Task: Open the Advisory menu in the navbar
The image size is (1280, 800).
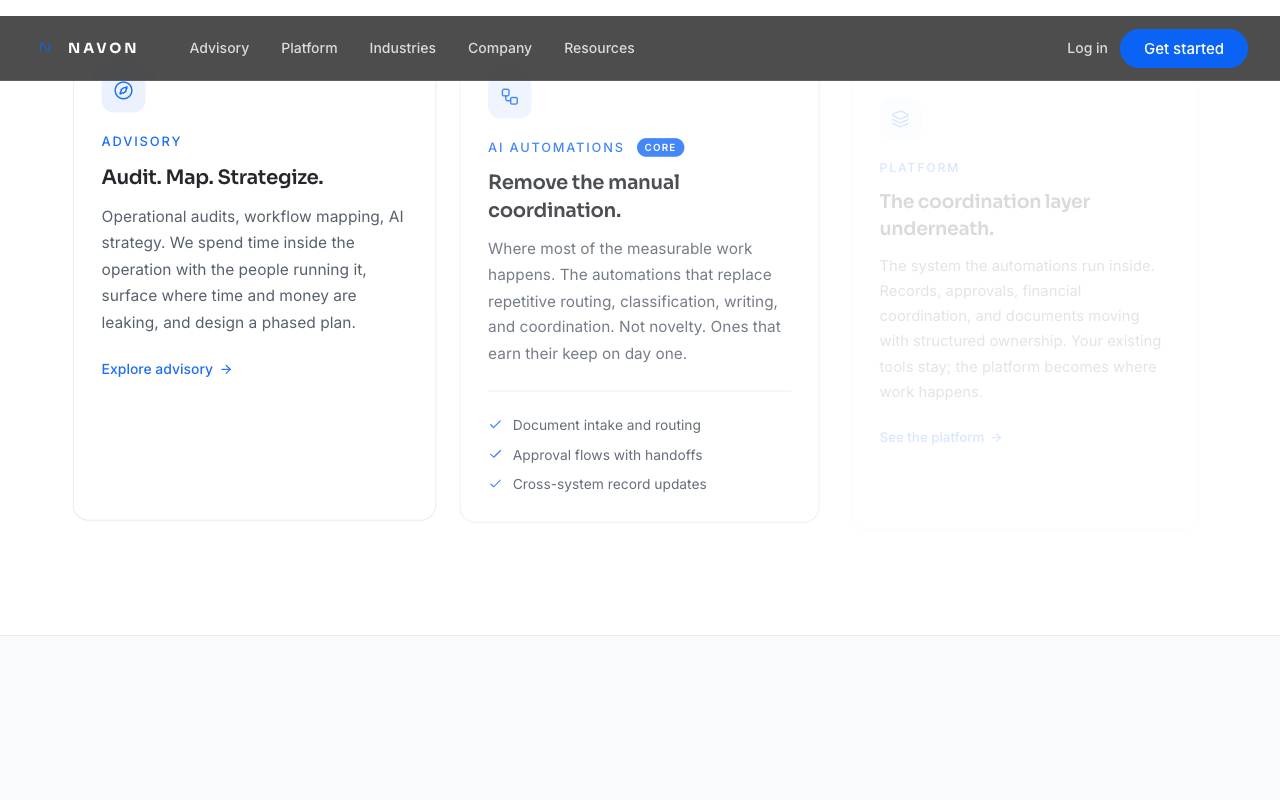Action: 219,48
